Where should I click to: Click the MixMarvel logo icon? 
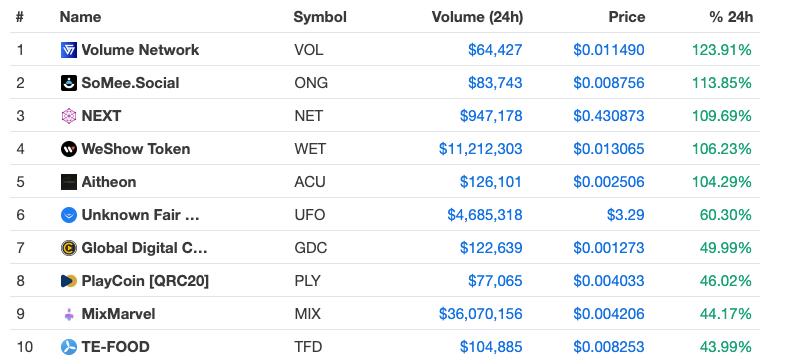(x=69, y=314)
